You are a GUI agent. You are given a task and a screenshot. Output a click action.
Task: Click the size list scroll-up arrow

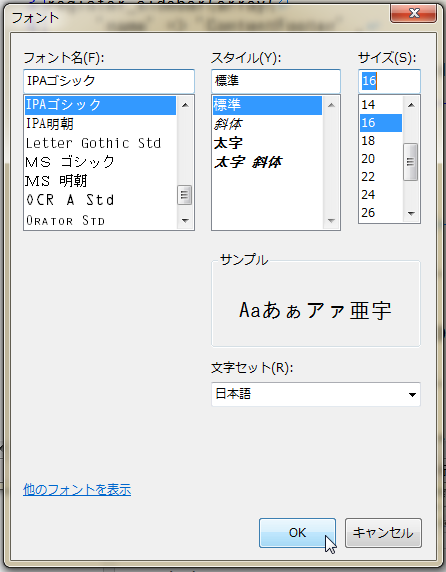[x=411, y=105]
